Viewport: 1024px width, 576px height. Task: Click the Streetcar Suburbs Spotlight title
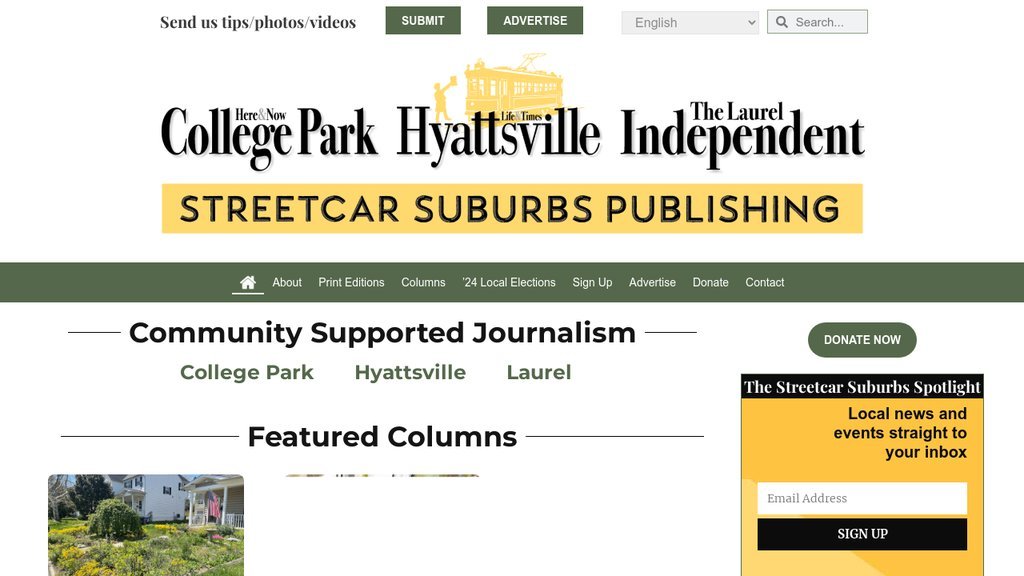[862, 387]
